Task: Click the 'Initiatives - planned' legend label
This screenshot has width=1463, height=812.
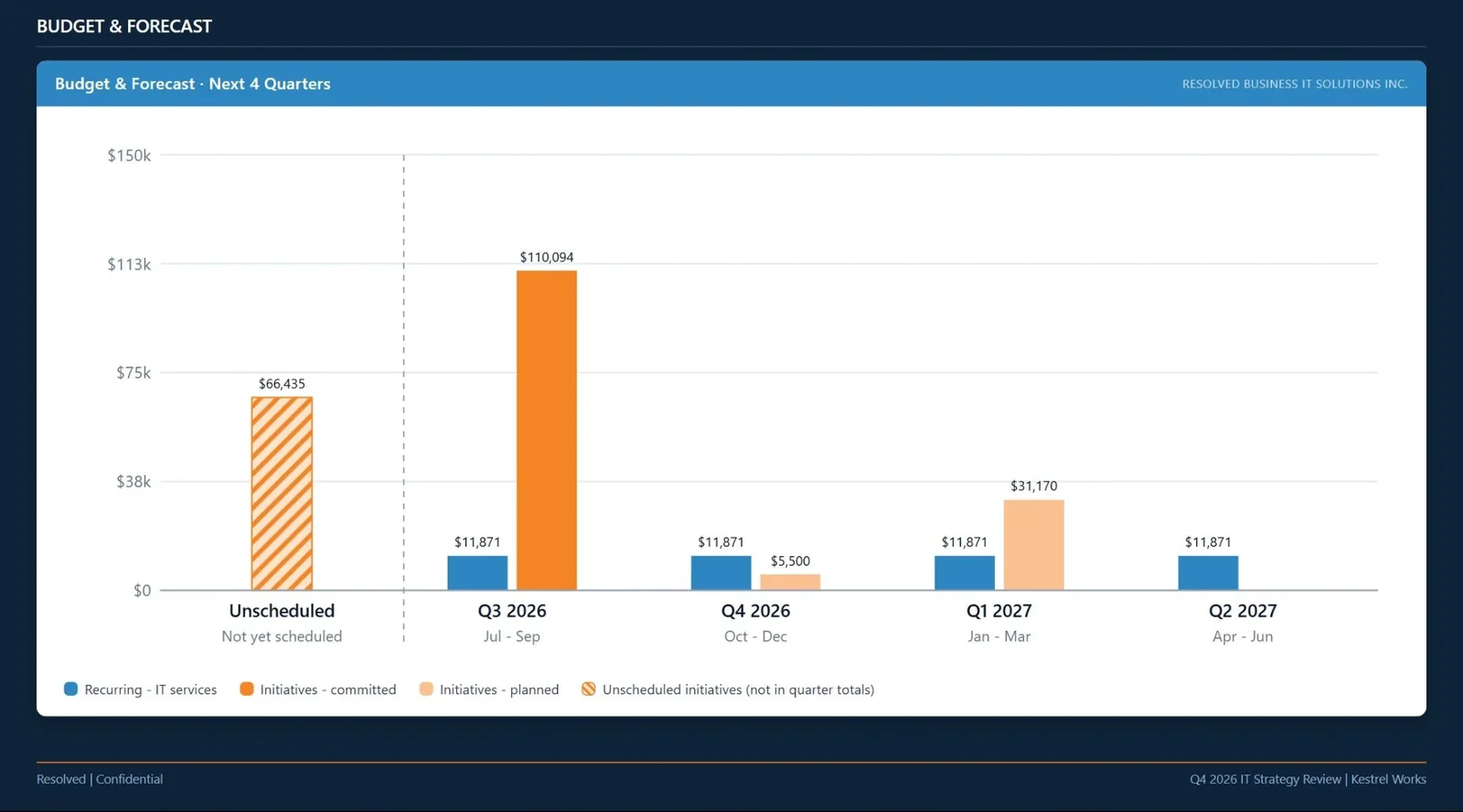Action: 499,689
